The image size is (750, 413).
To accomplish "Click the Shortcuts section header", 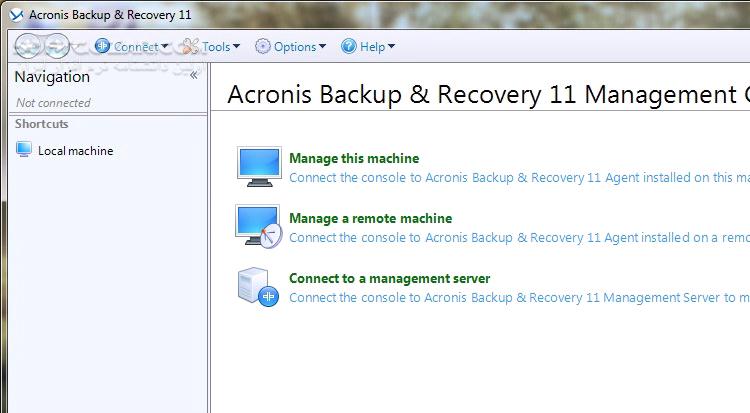I will (x=42, y=124).
